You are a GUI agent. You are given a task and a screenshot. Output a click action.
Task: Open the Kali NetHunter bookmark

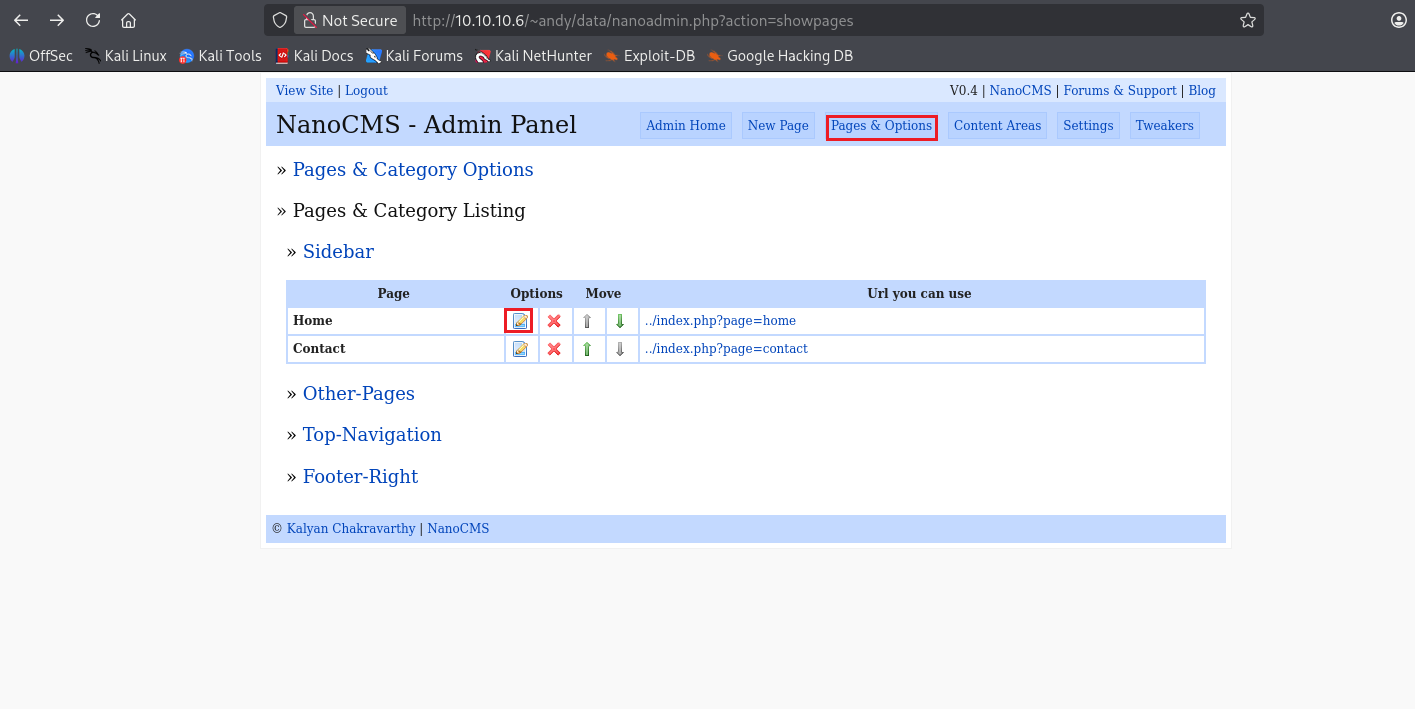coord(533,56)
